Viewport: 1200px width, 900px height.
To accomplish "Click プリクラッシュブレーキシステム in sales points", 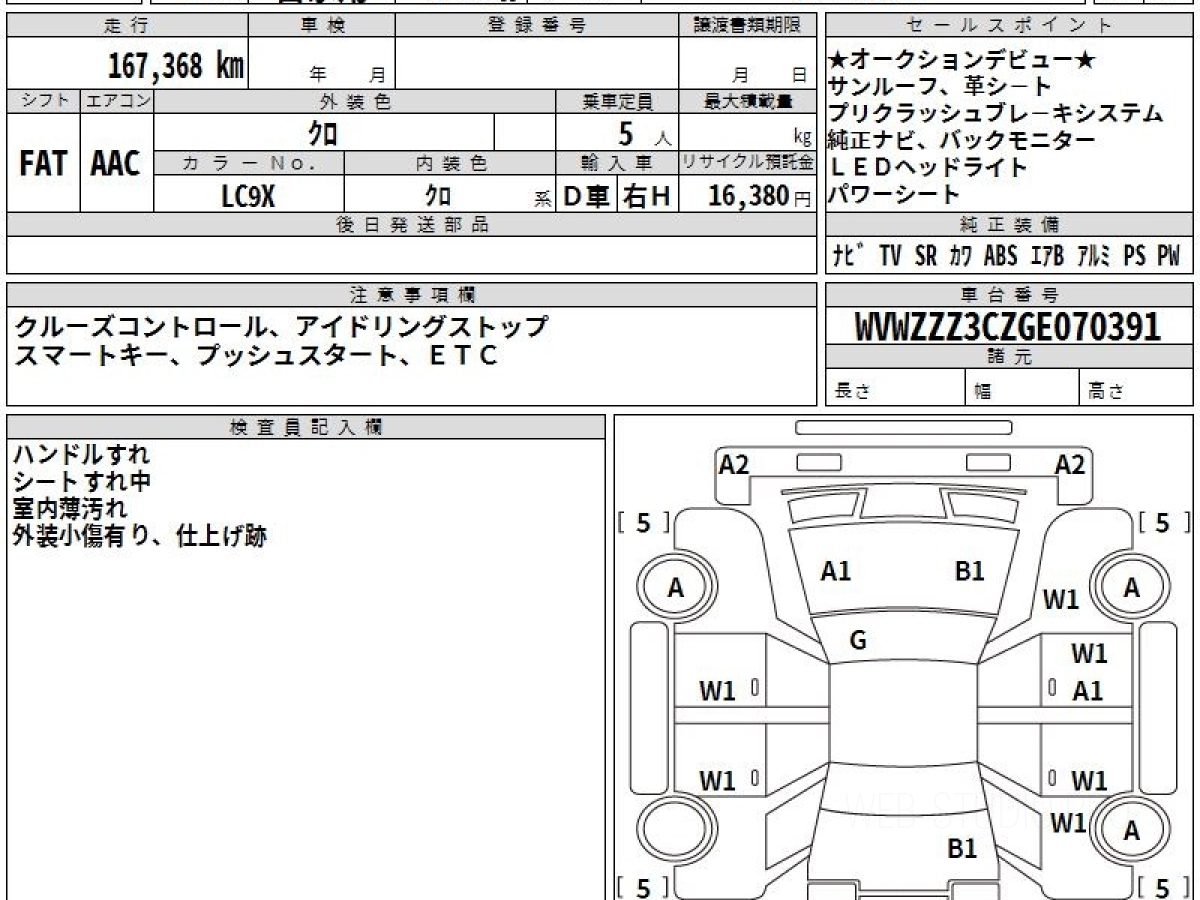I will point(997,114).
